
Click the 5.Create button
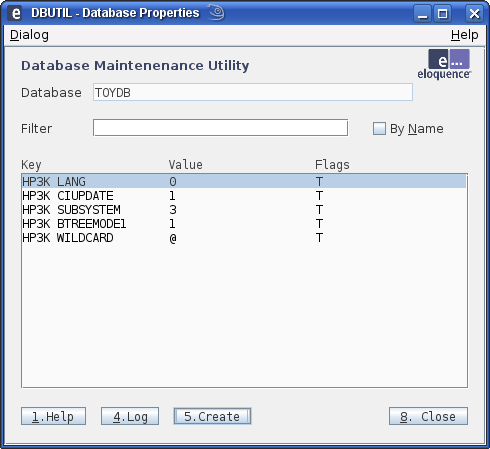click(x=212, y=416)
